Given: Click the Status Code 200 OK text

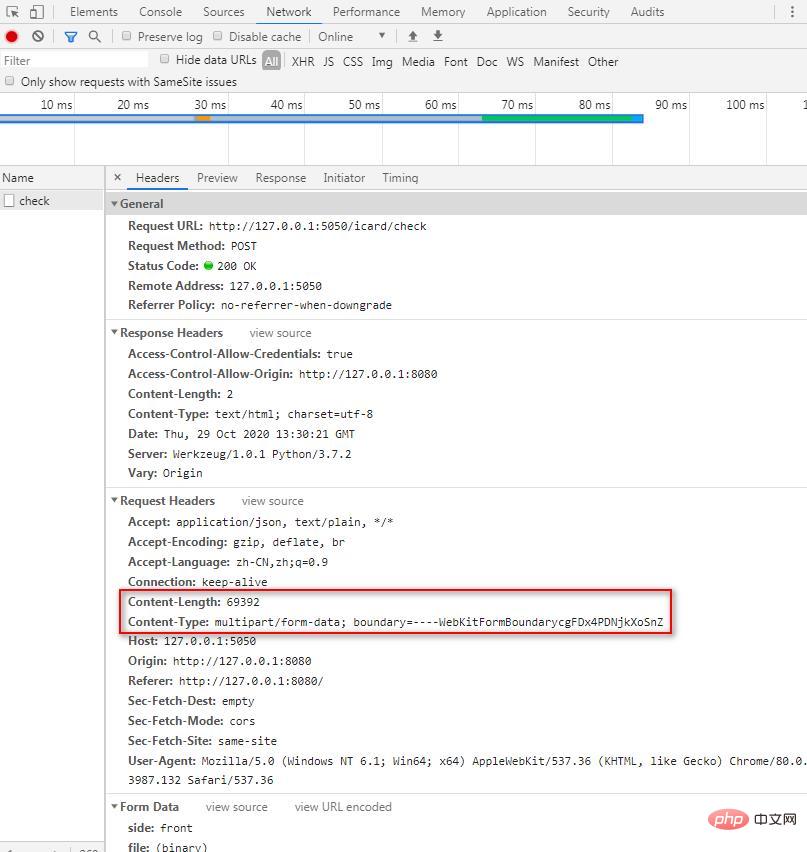Looking at the screenshot, I should [x=236, y=266].
